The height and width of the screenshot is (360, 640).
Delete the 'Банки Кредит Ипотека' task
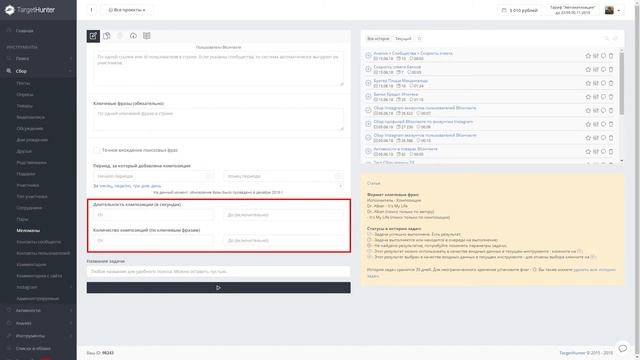tap(611, 97)
